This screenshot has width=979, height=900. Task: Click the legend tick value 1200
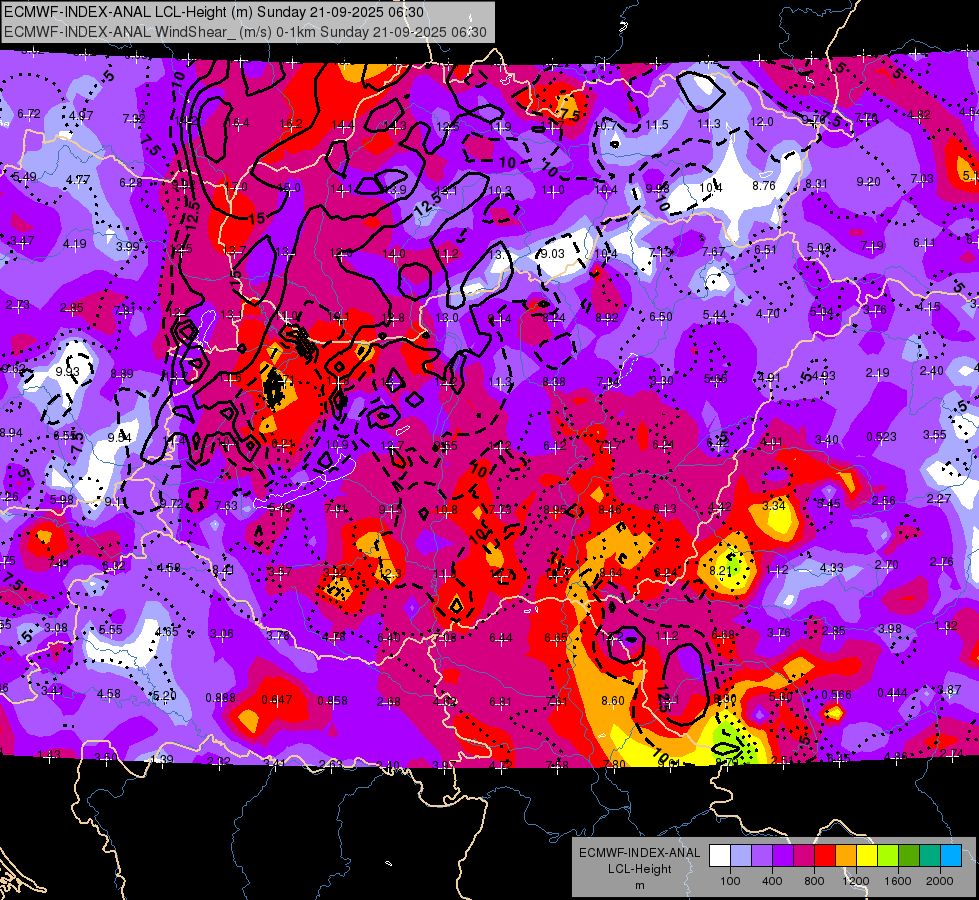click(x=856, y=881)
